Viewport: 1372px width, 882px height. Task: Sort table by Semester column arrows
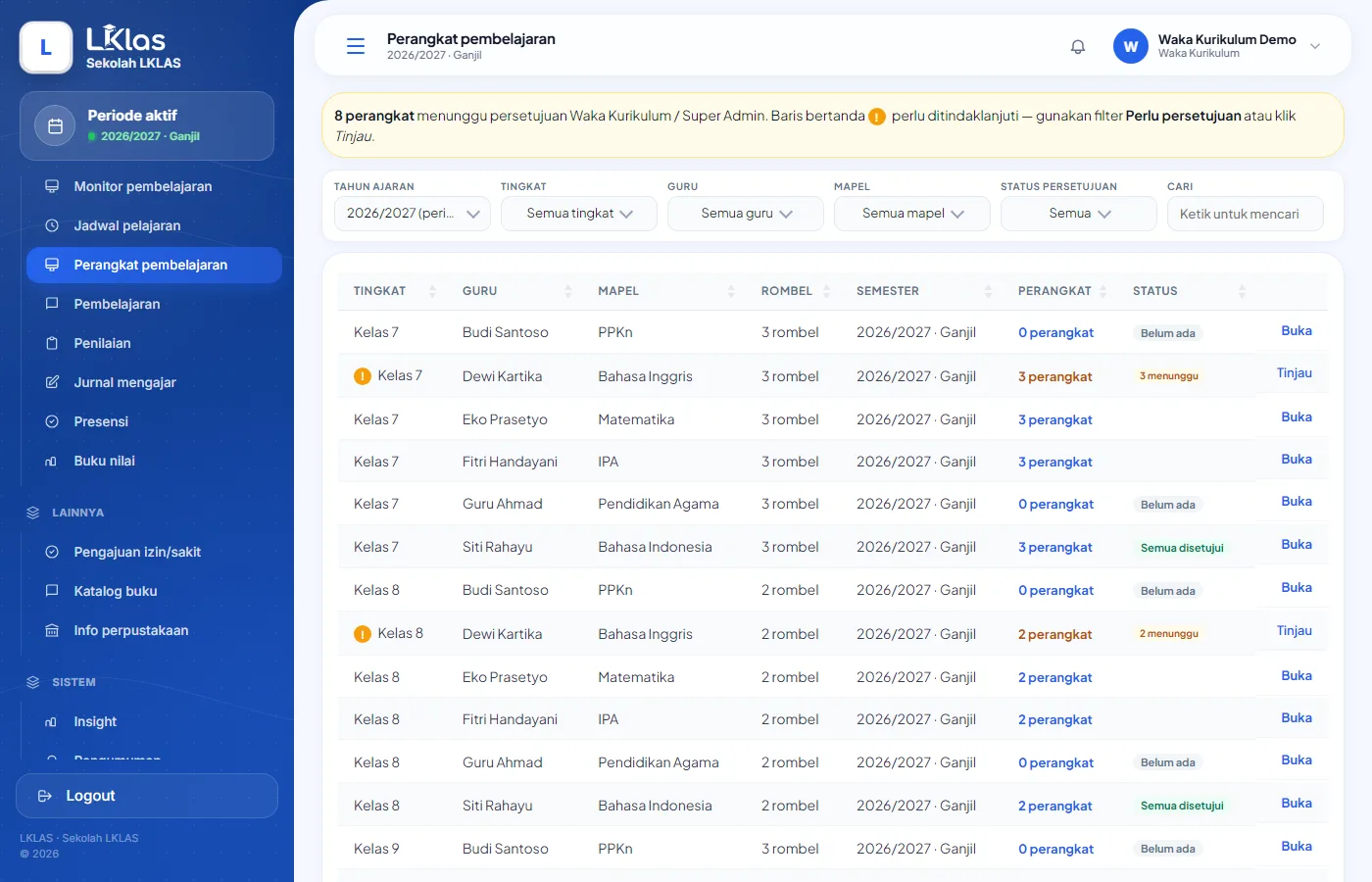pos(988,291)
